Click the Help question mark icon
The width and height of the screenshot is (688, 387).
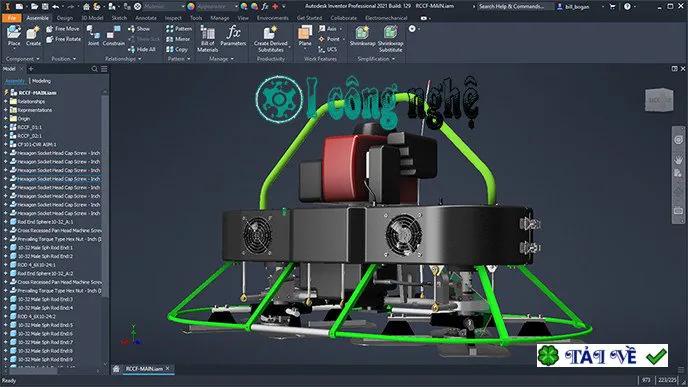coord(627,7)
